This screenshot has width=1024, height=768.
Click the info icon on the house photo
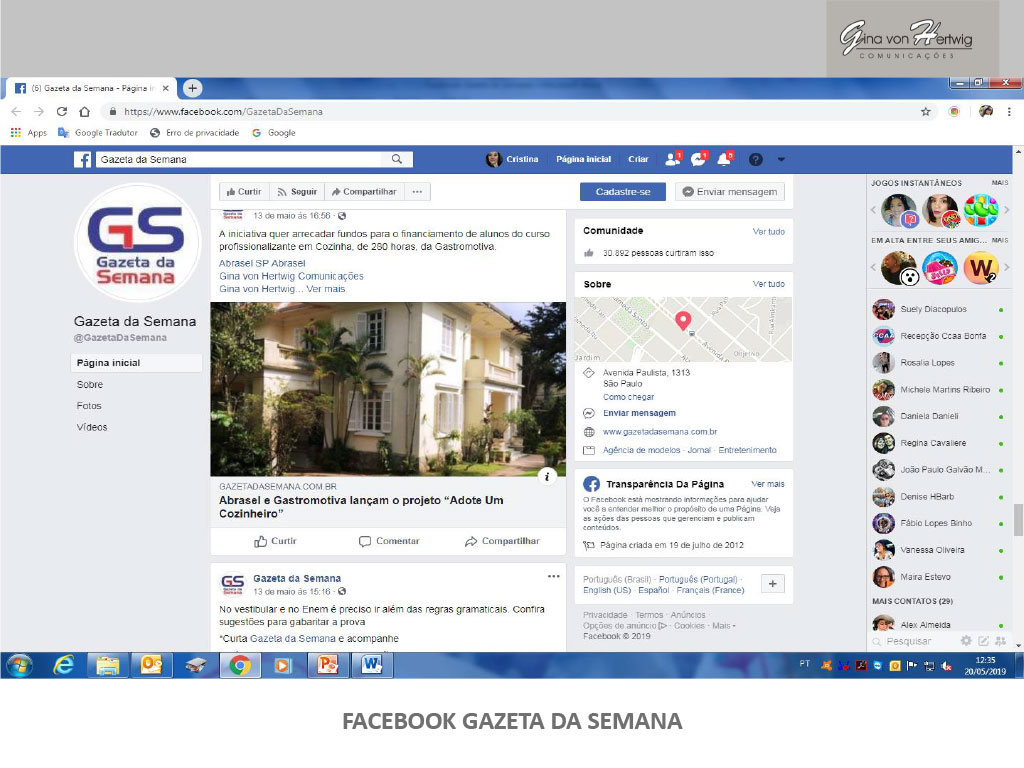[x=547, y=477]
